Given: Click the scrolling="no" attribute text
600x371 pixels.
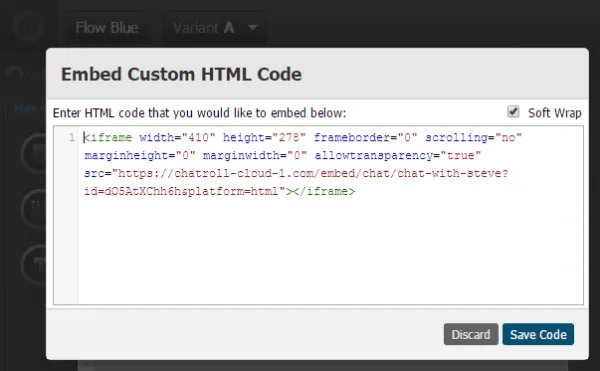Looking at the screenshot, I should coord(473,137).
